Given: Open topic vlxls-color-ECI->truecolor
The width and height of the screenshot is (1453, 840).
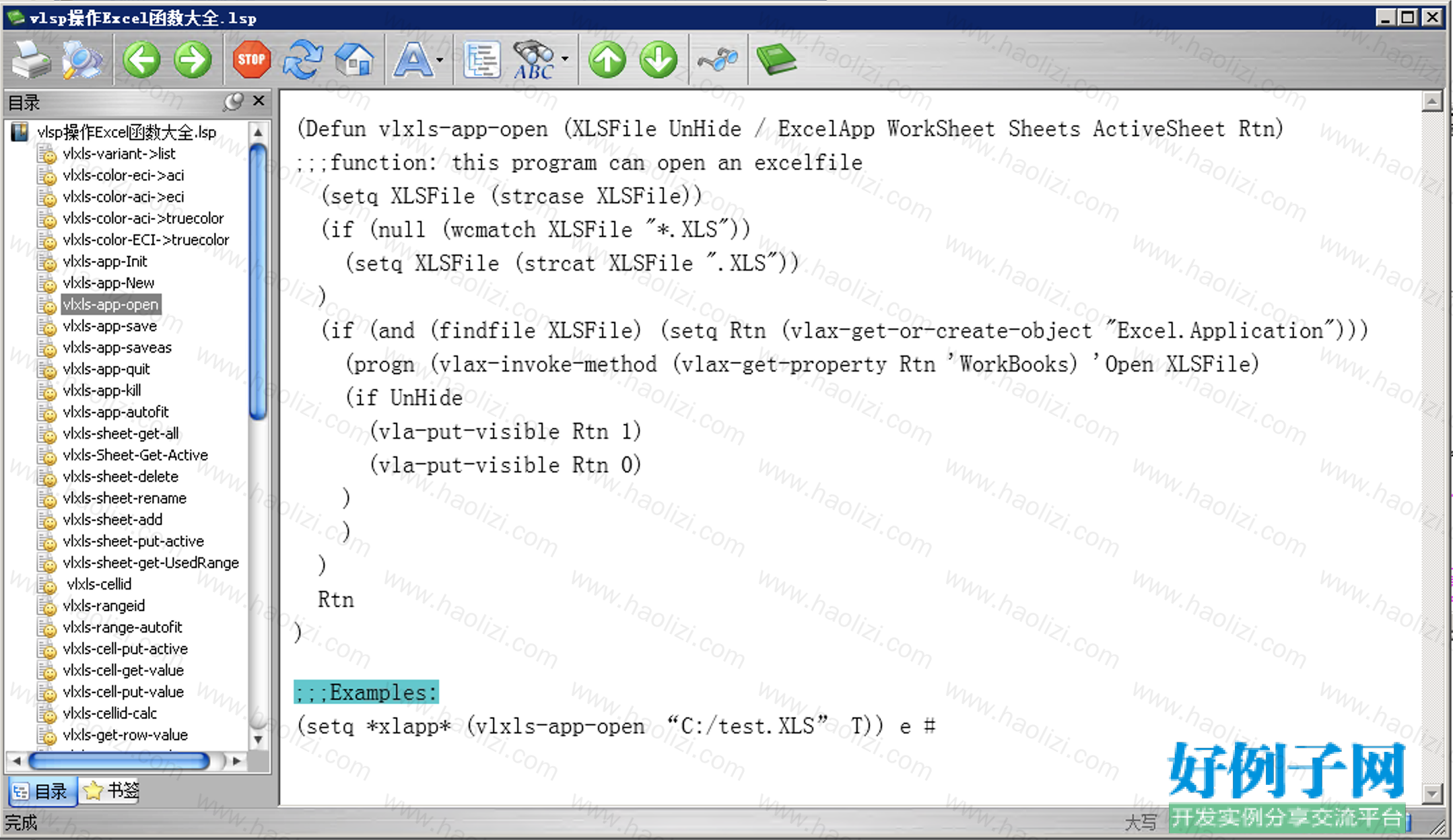Looking at the screenshot, I should click(x=145, y=240).
